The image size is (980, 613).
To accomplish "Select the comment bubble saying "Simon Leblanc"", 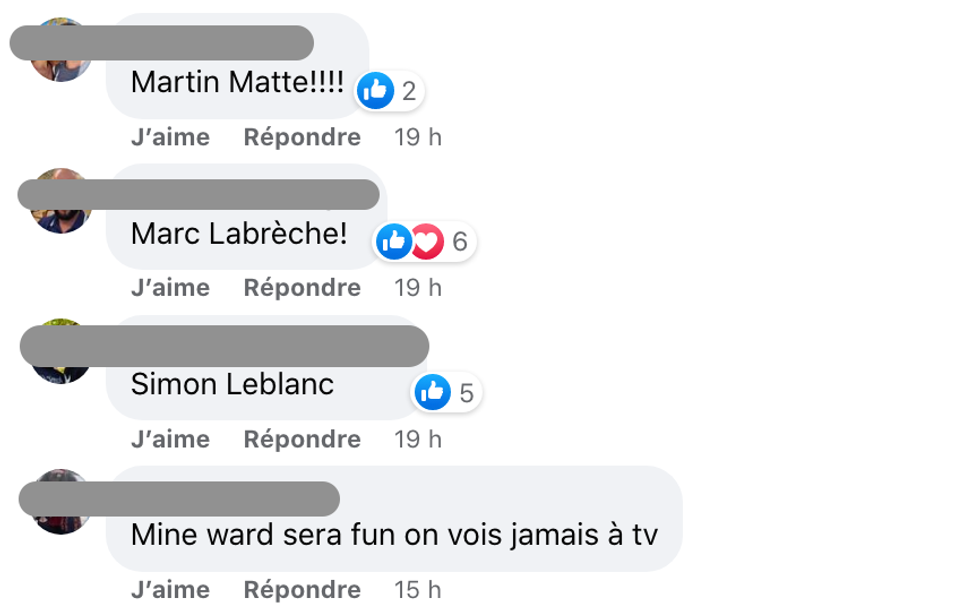I will 232,384.
